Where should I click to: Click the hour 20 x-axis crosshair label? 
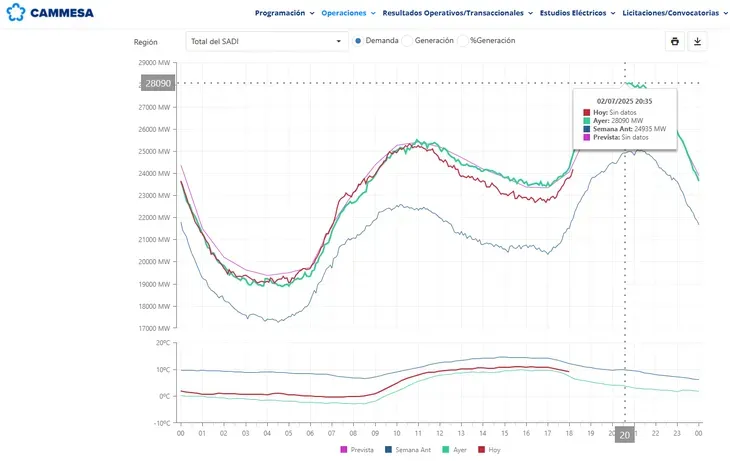tap(624, 435)
